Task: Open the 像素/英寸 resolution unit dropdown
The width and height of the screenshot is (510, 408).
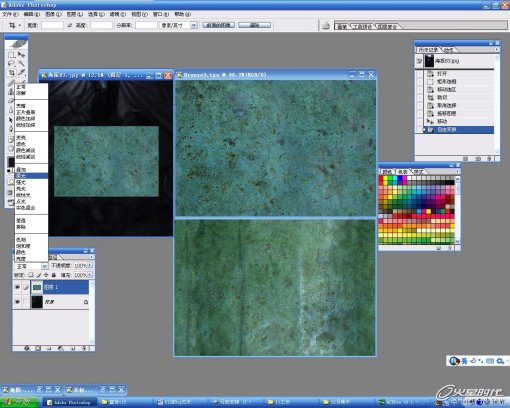Action: point(194,25)
